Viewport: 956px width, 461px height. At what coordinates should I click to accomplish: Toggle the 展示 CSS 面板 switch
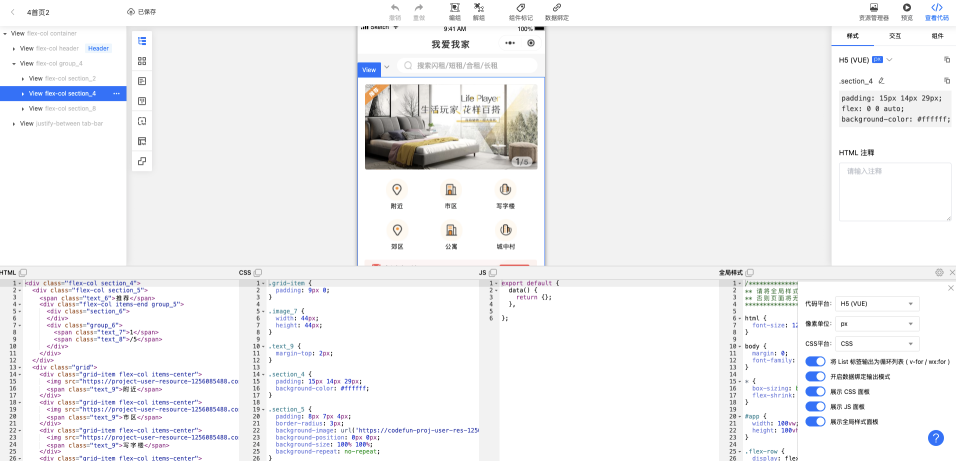click(x=815, y=391)
